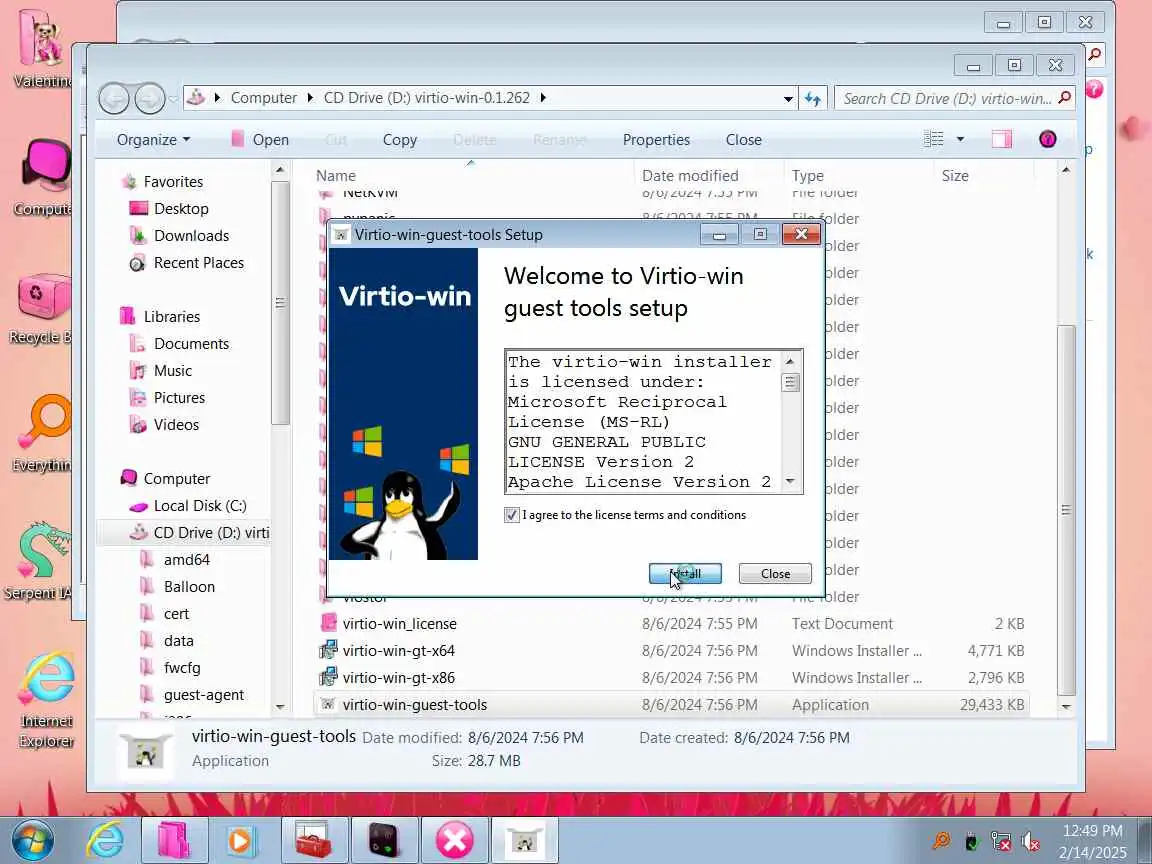Click navigation pane scroll down arrow
The height and width of the screenshot is (864, 1152).
(280, 707)
